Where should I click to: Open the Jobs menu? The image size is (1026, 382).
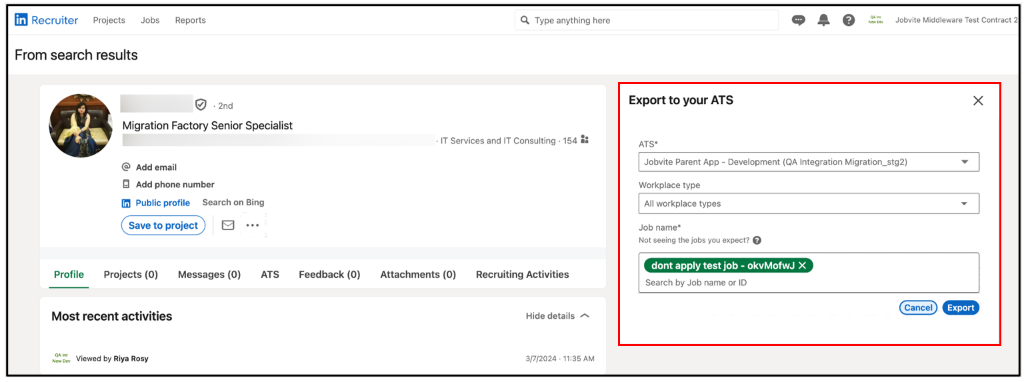coord(150,20)
